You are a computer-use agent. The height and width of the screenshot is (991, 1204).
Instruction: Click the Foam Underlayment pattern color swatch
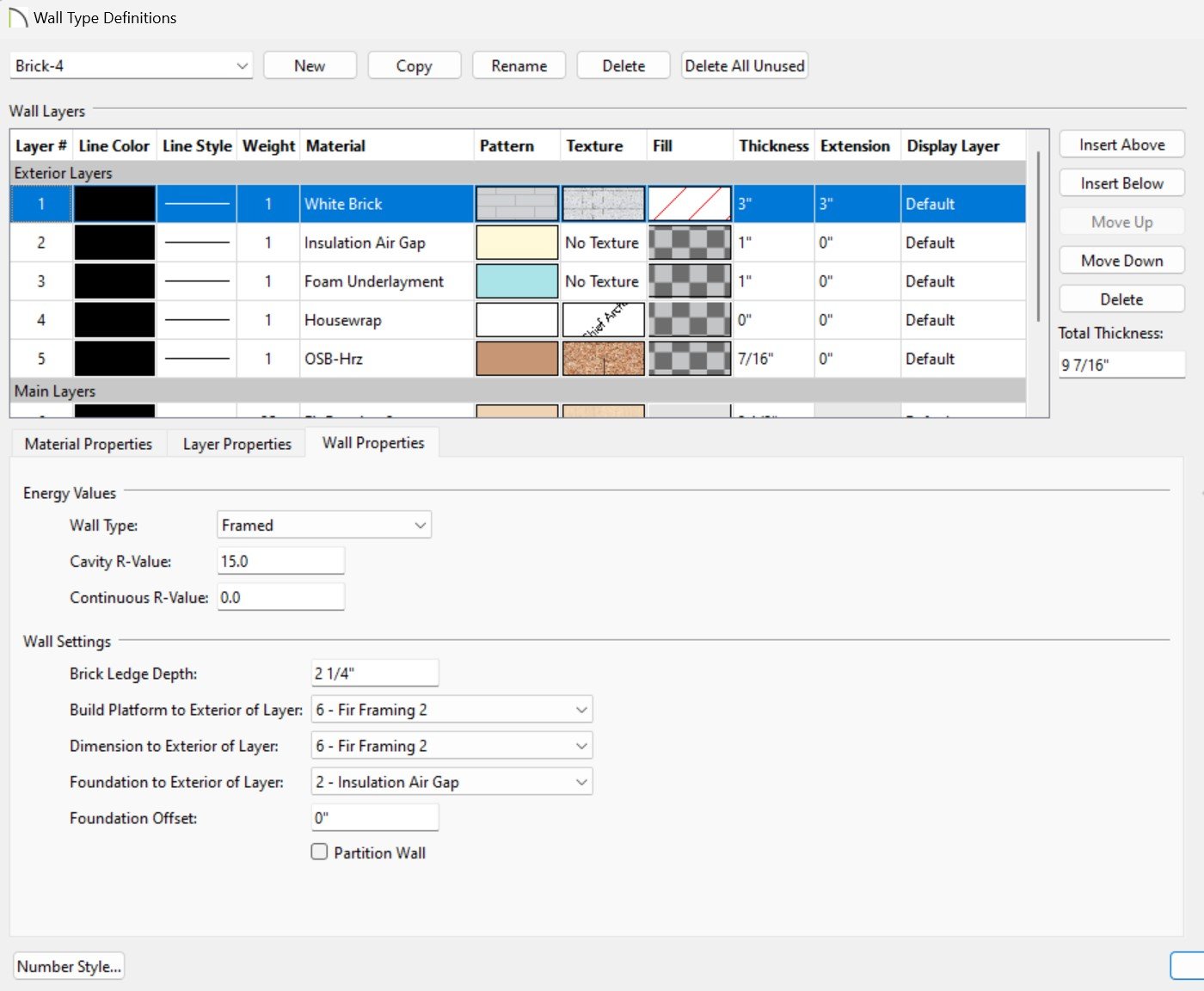(517, 281)
